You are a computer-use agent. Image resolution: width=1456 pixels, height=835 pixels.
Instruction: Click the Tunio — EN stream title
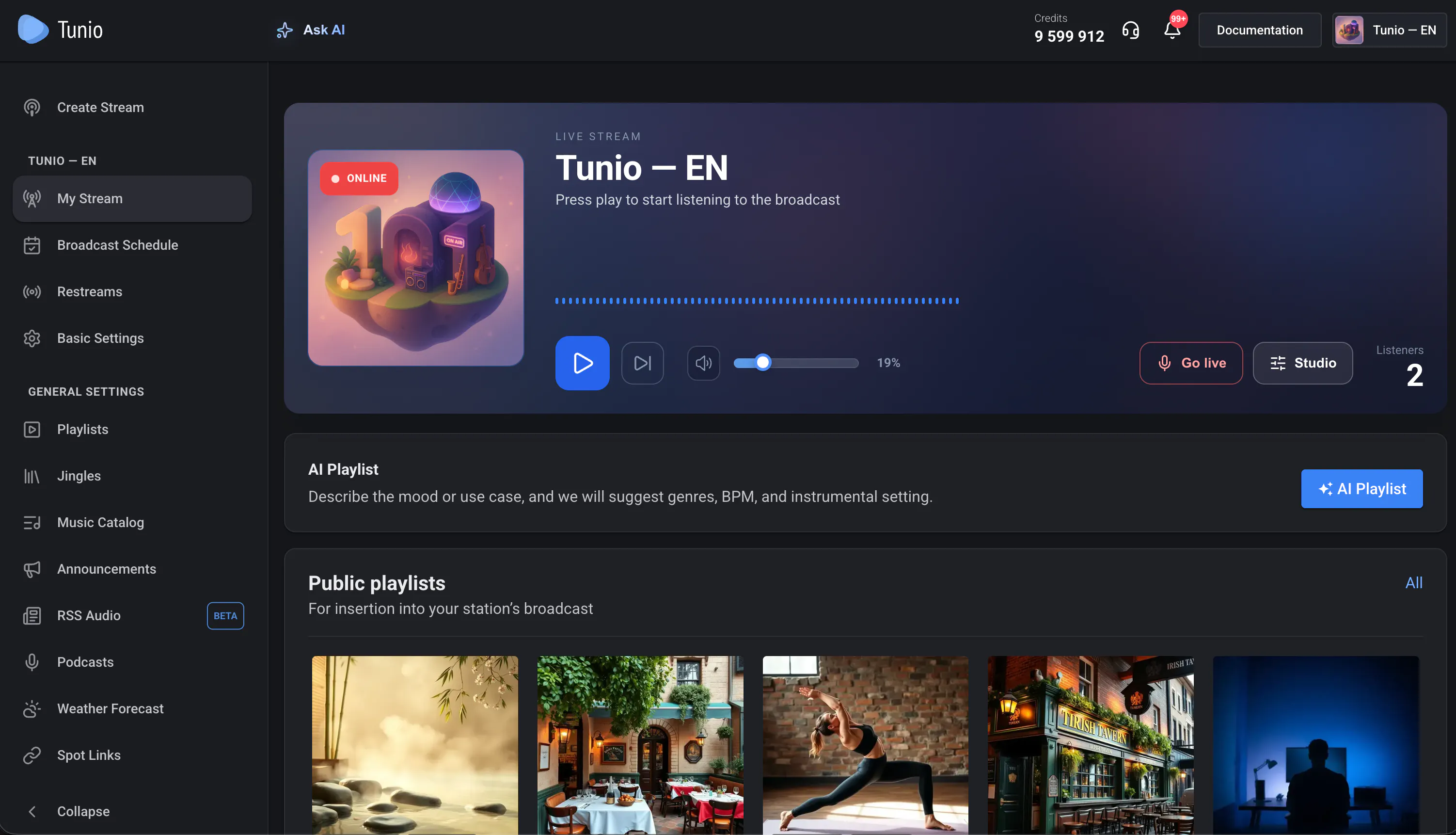pos(641,168)
